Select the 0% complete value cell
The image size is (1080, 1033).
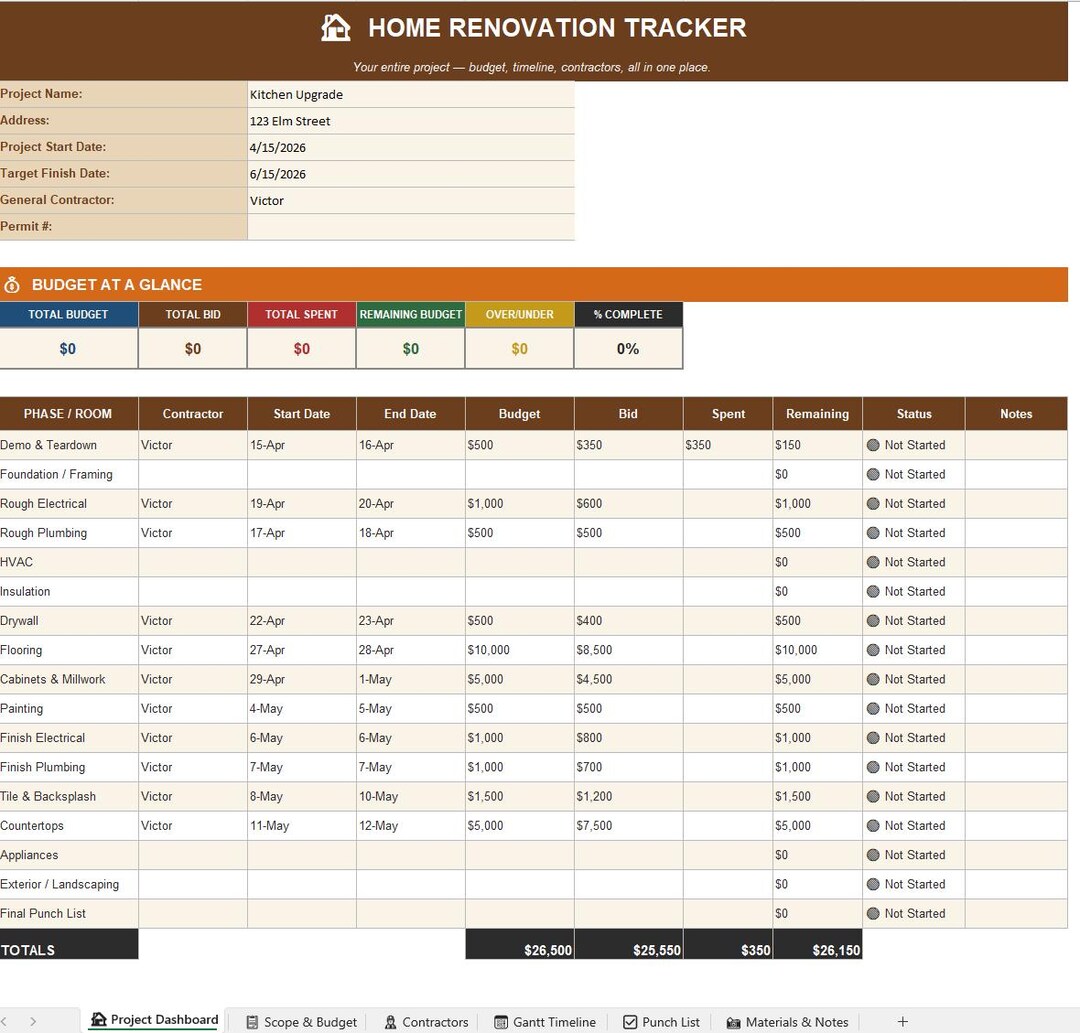click(628, 348)
